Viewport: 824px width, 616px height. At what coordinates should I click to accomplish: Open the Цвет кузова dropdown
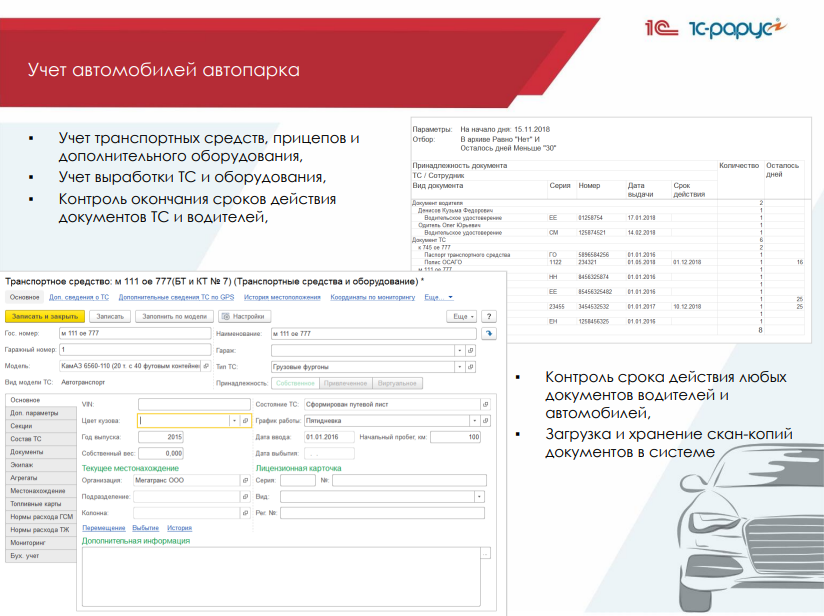coord(233,421)
